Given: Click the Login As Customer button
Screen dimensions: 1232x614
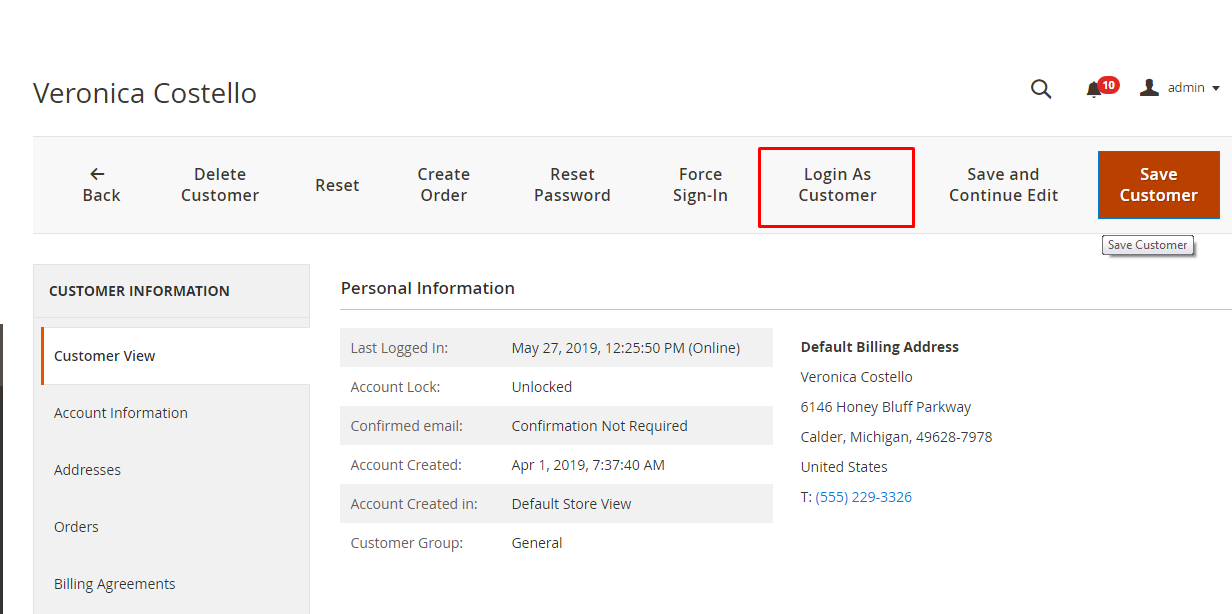Looking at the screenshot, I should [836, 184].
